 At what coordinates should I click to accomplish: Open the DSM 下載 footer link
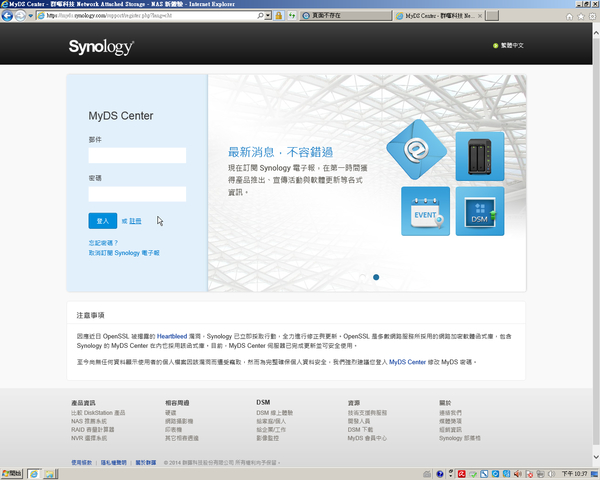pos(360,429)
